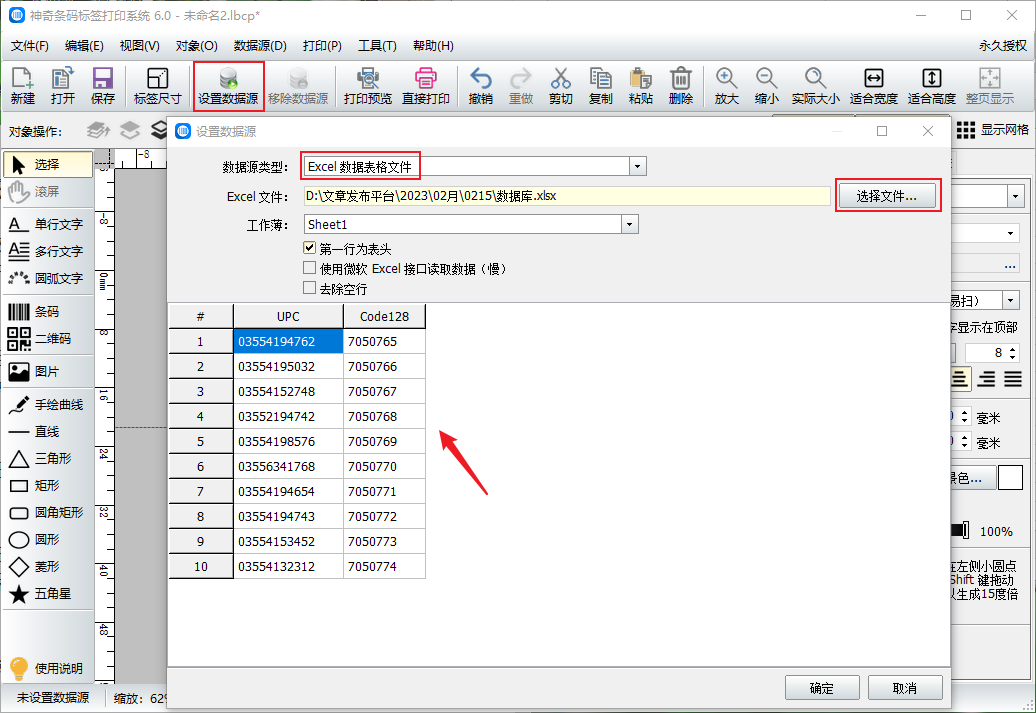Check the 去除空行 option
This screenshot has width=1036, height=713.
click(310, 288)
